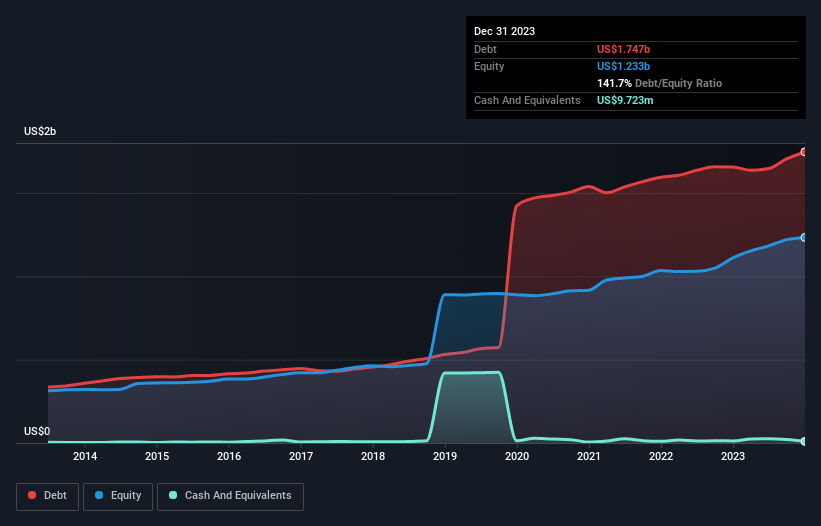Image resolution: width=821 pixels, height=526 pixels.
Task: Click the 2018 x-axis label
Action: [x=373, y=456]
